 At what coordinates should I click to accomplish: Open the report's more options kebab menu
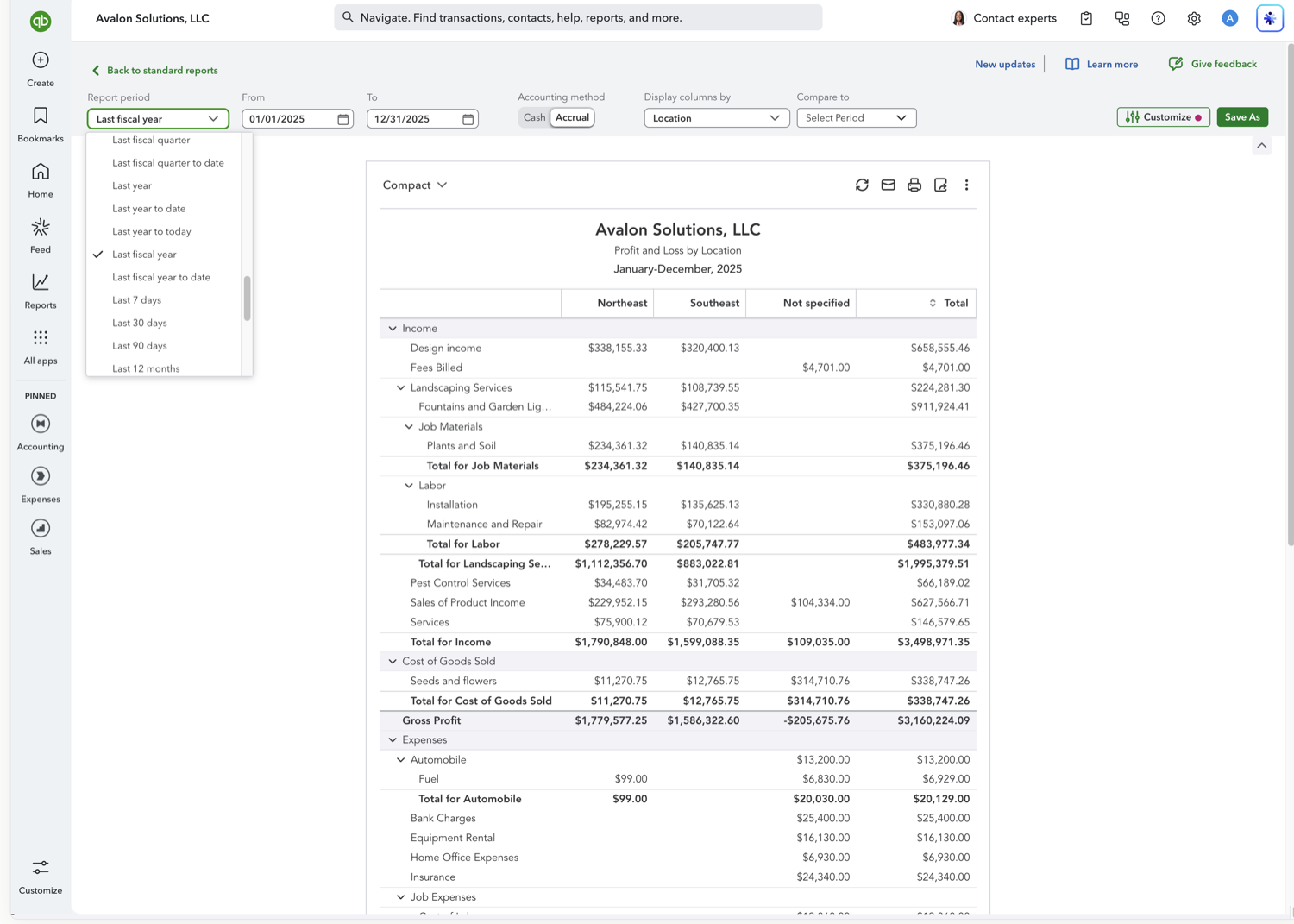pyautogui.click(x=966, y=185)
